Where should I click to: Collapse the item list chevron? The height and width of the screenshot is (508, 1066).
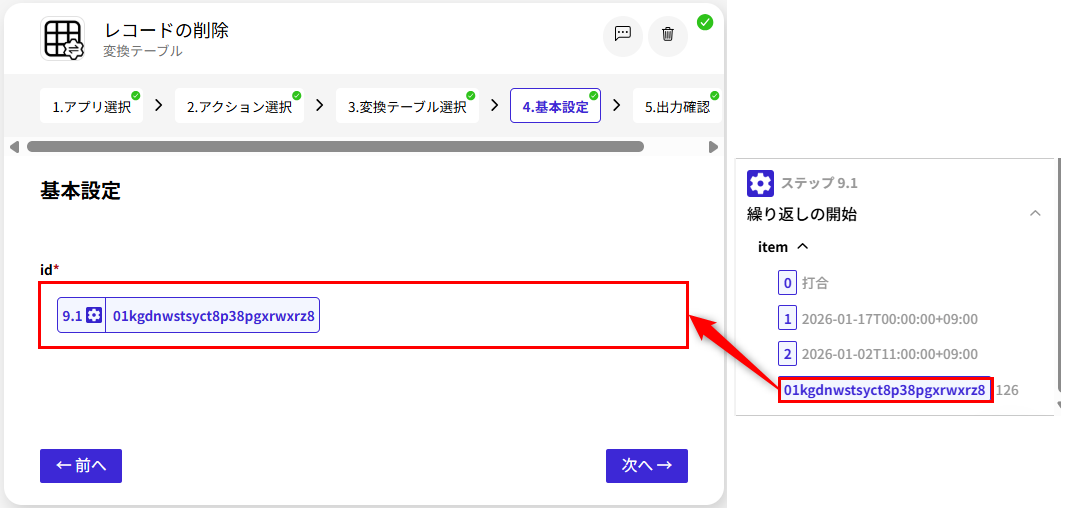(802, 247)
